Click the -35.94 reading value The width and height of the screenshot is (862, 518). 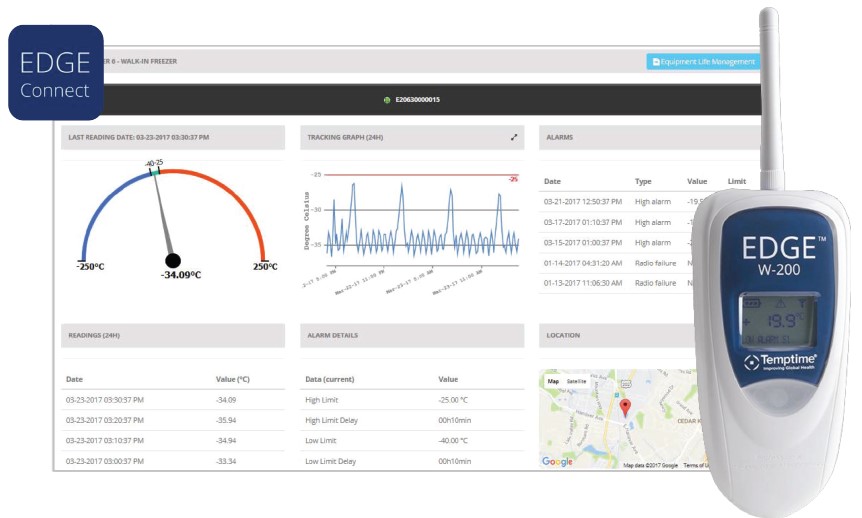point(226,420)
